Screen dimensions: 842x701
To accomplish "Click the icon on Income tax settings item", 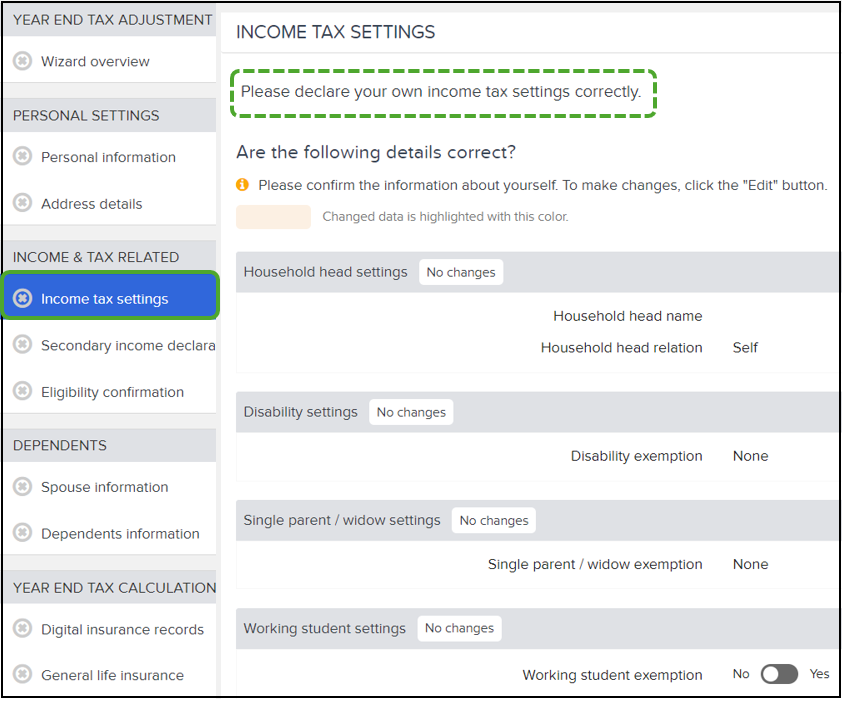I will [22, 298].
